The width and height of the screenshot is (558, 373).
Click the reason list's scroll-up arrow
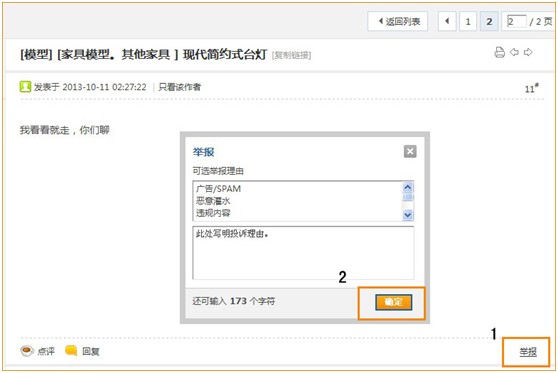pos(407,187)
